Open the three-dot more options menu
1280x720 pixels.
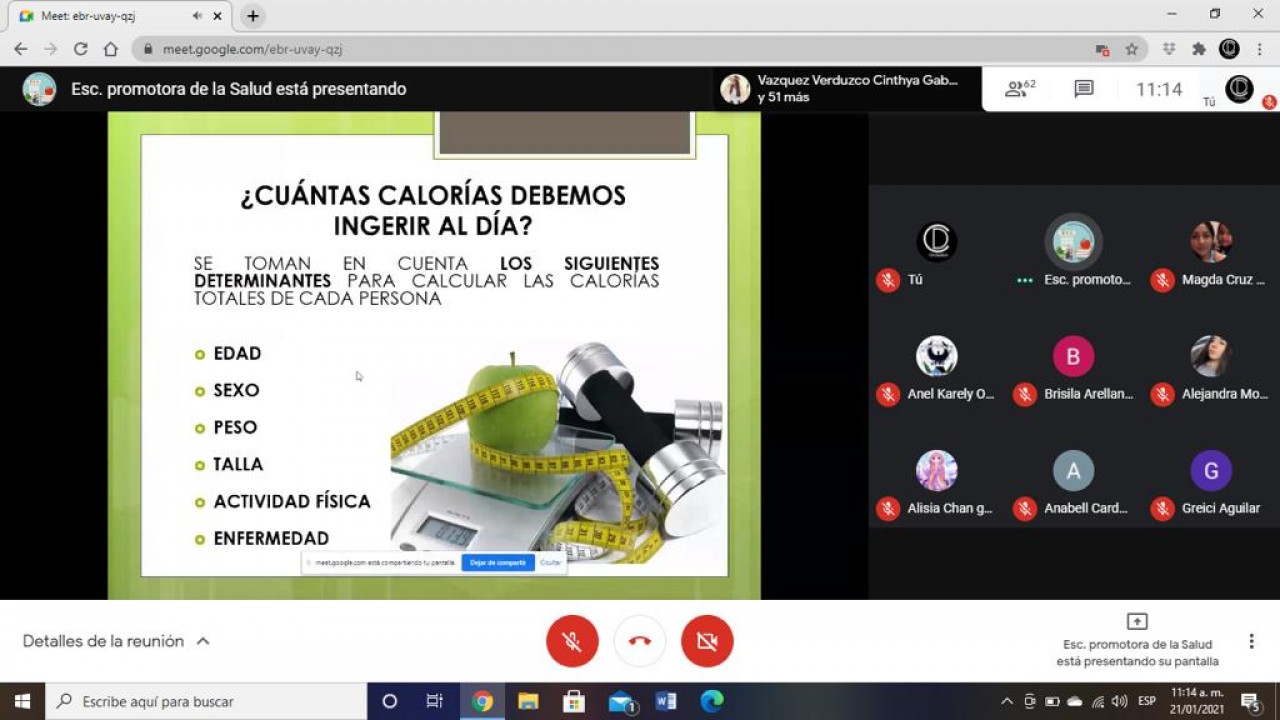1251,641
